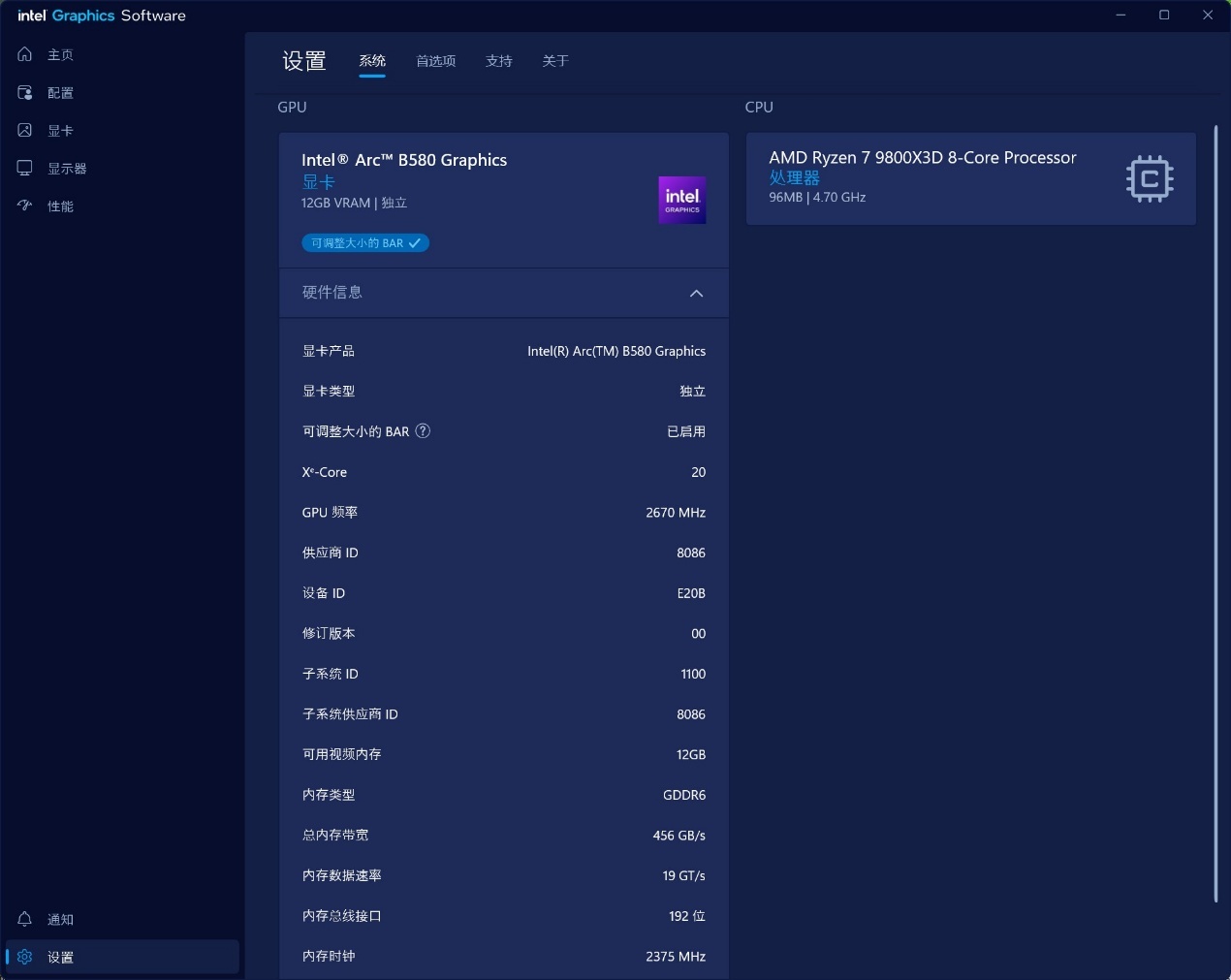This screenshot has height=980, width=1231.
Task: Open 性能 in the sidebar
Action: [x=122, y=205]
